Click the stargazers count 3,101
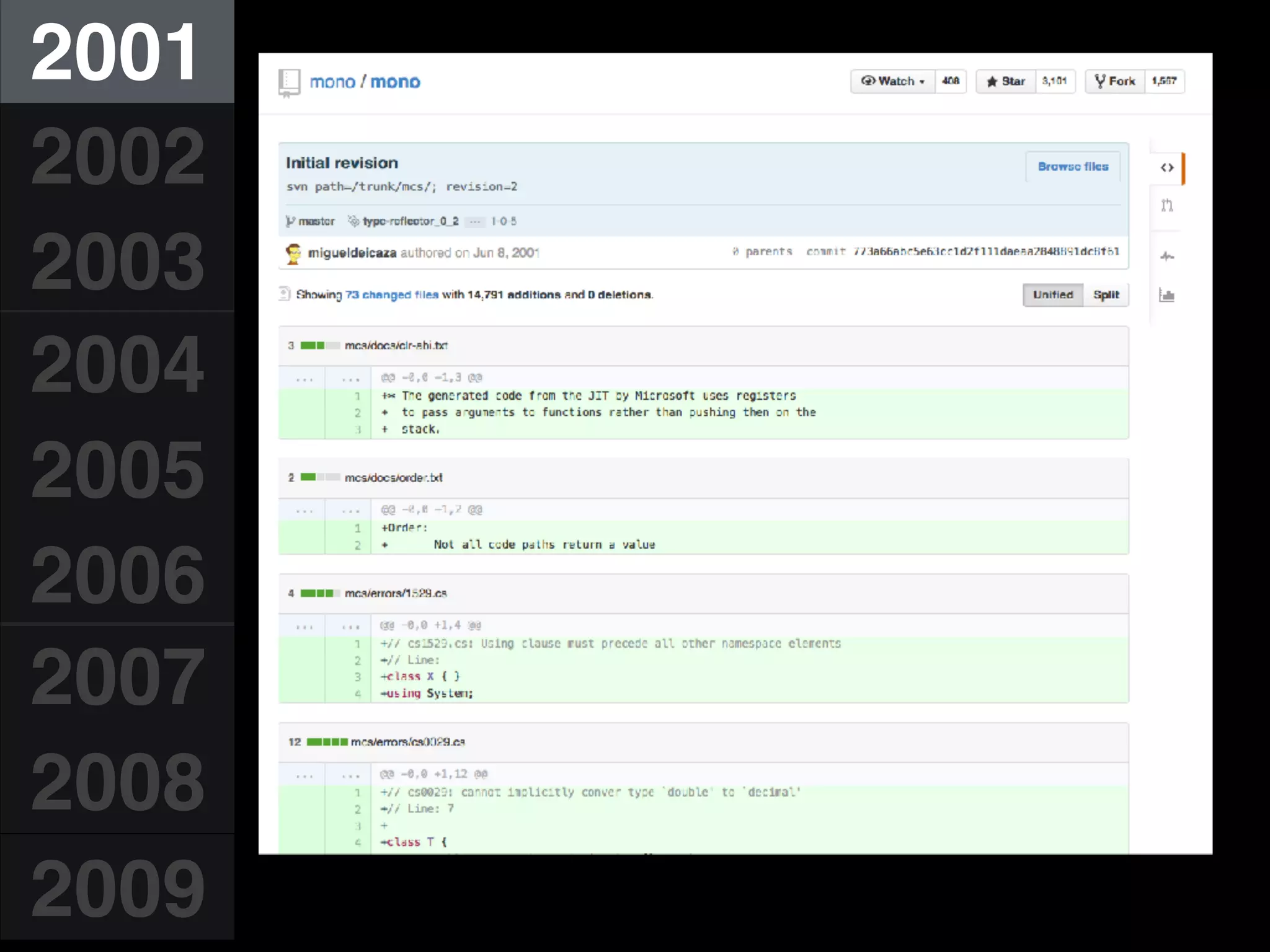 [x=1054, y=81]
